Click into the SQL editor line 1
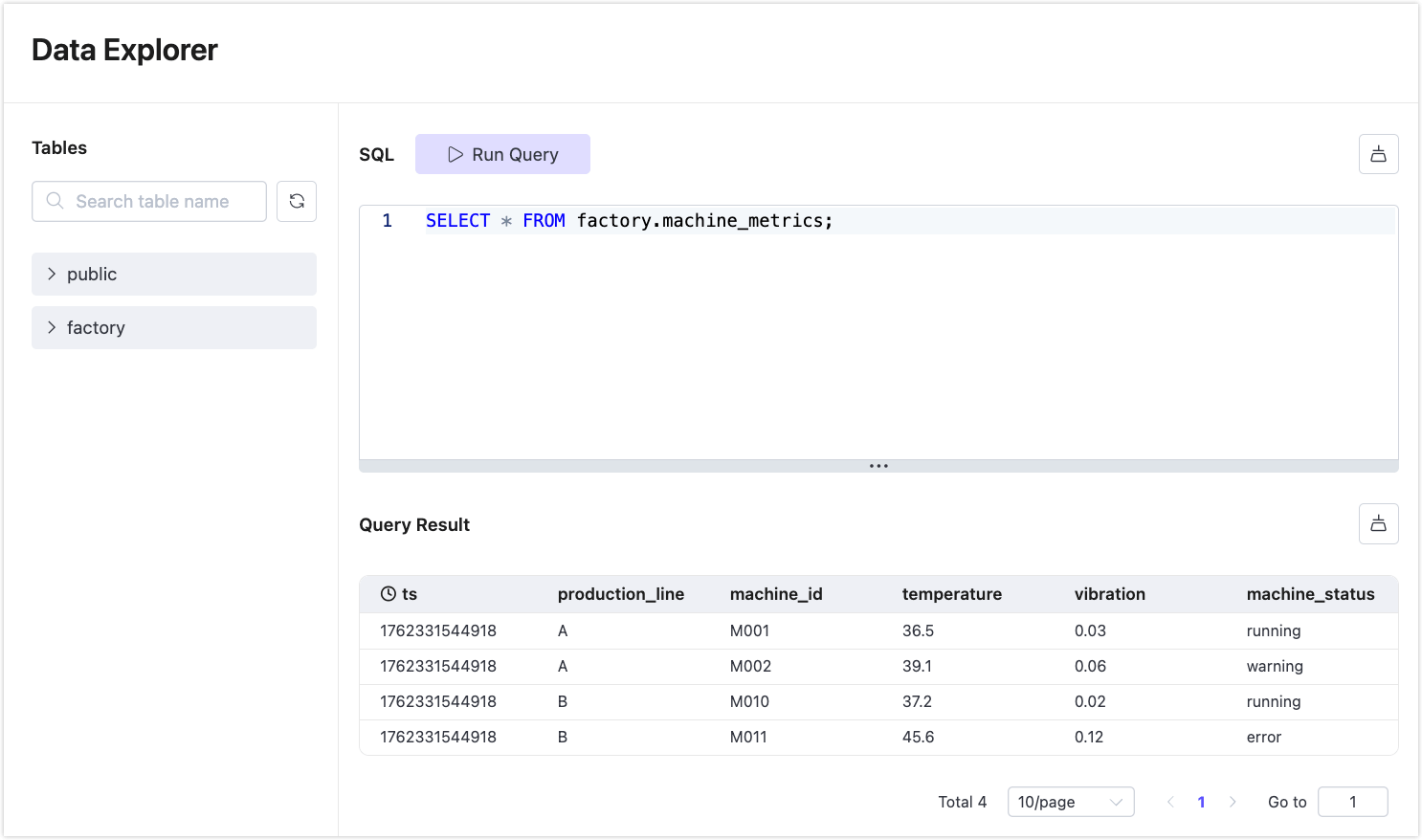 [x=861, y=221]
